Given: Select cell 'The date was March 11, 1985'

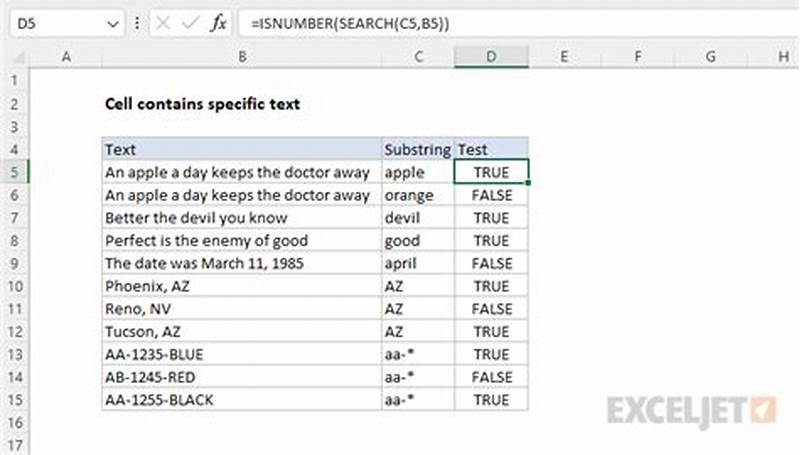Looking at the screenshot, I should click(x=242, y=263).
